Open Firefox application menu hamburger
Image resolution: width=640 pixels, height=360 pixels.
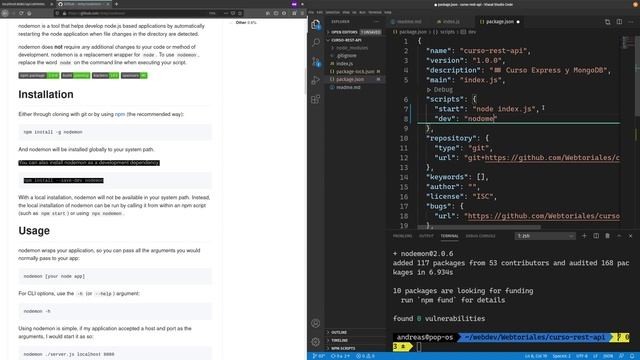click(x=302, y=13)
